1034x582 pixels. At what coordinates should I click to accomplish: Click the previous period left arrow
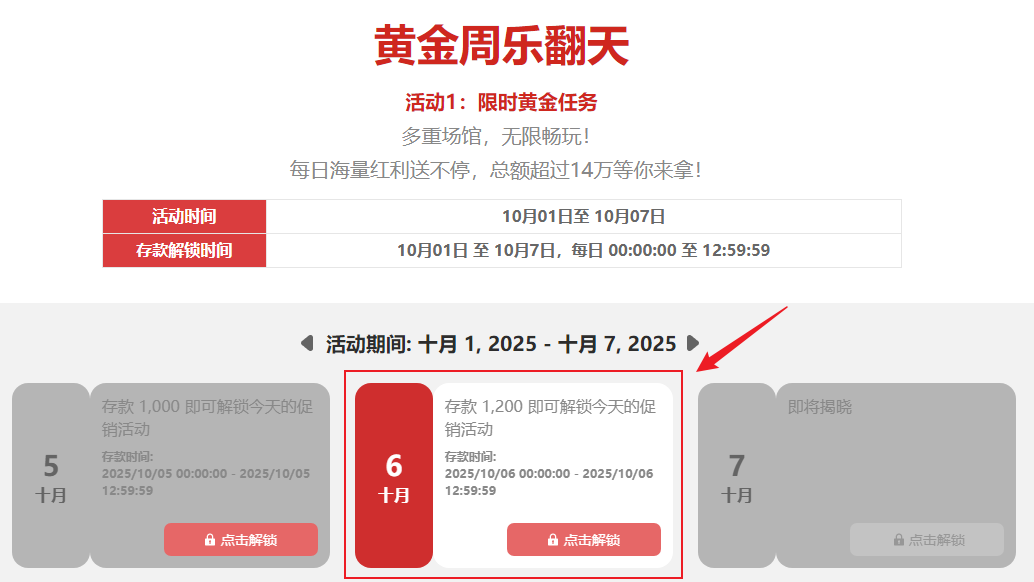click(307, 343)
